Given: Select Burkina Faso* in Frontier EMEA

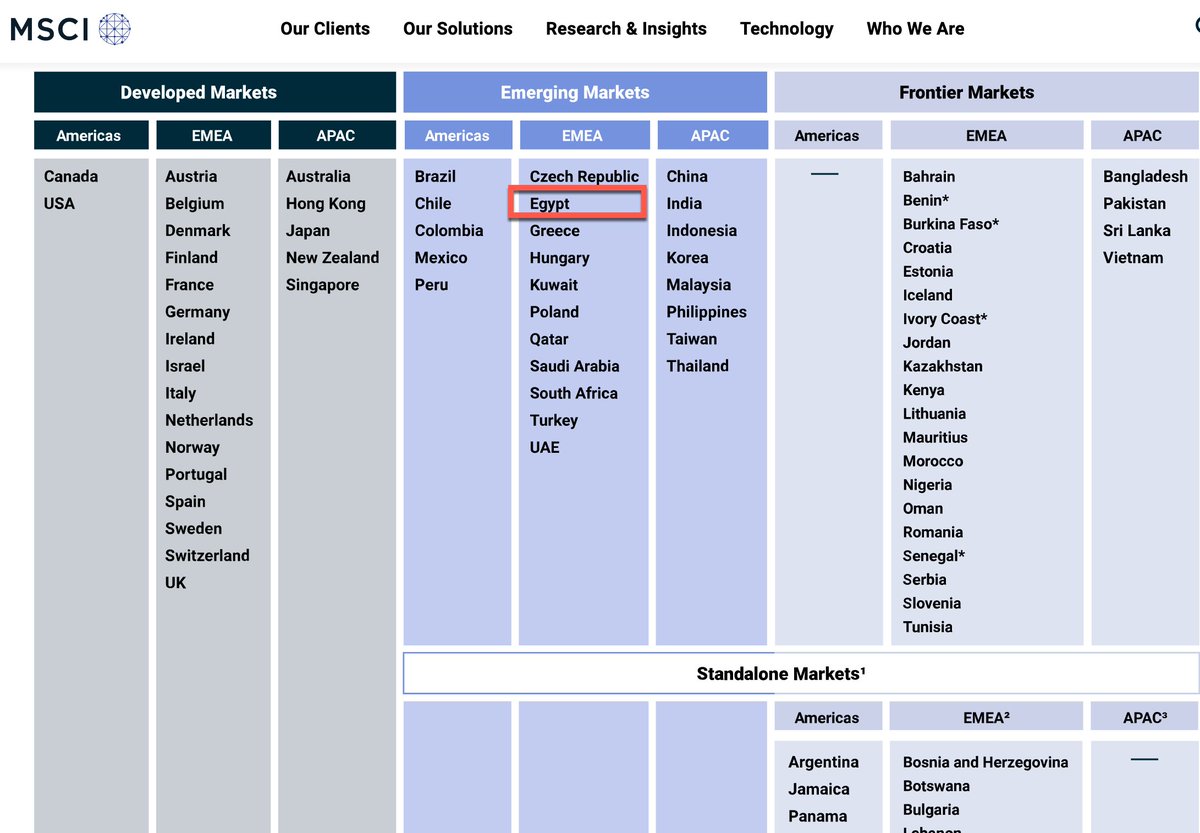Looking at the screenshot, I should coord(951,224).
